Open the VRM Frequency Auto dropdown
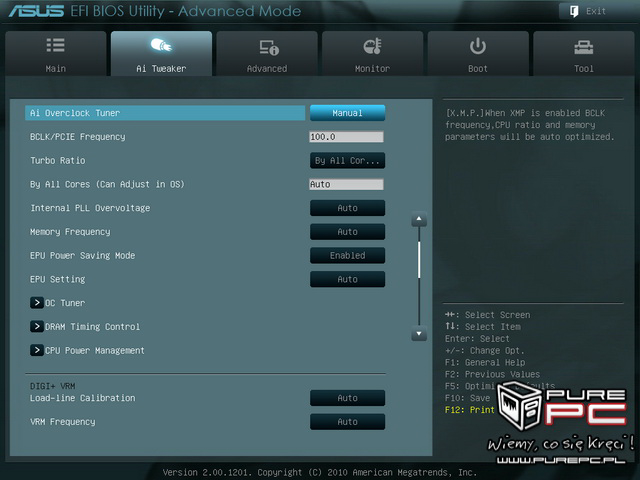This screenshot has width=640, height=480. click(x=347, y=422)
